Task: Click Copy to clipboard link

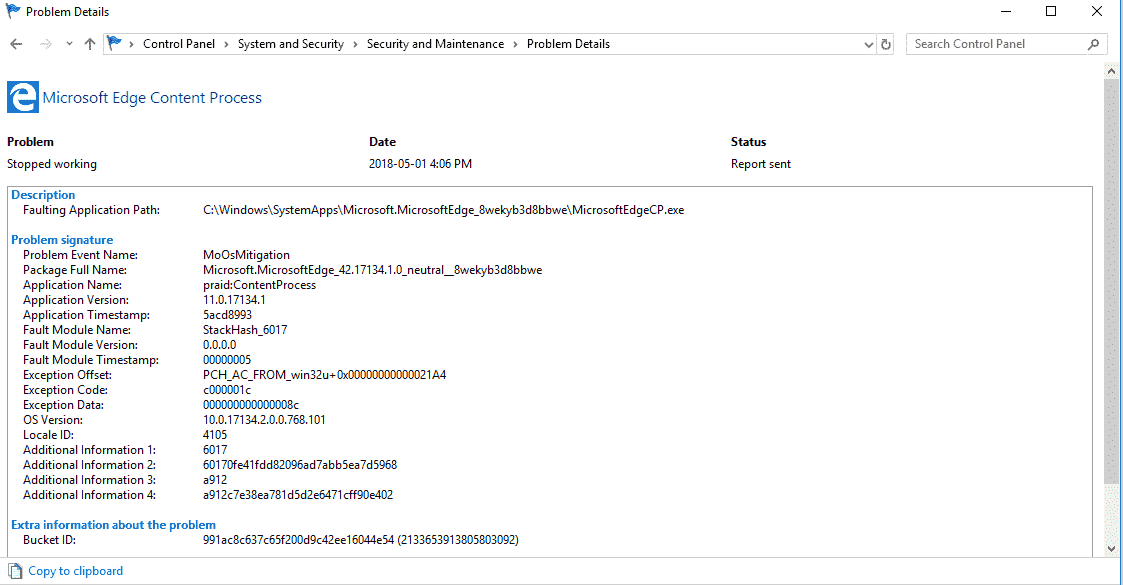Action: point(75,571)
